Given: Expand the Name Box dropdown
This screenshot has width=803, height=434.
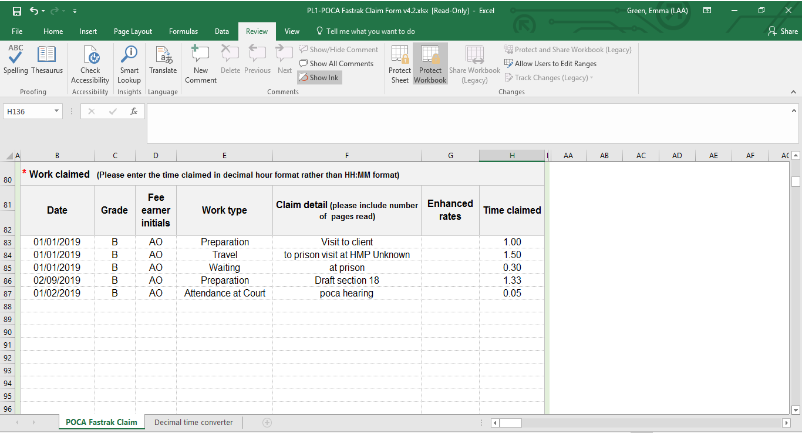Looking at the screenshot, I should [57, 111].
